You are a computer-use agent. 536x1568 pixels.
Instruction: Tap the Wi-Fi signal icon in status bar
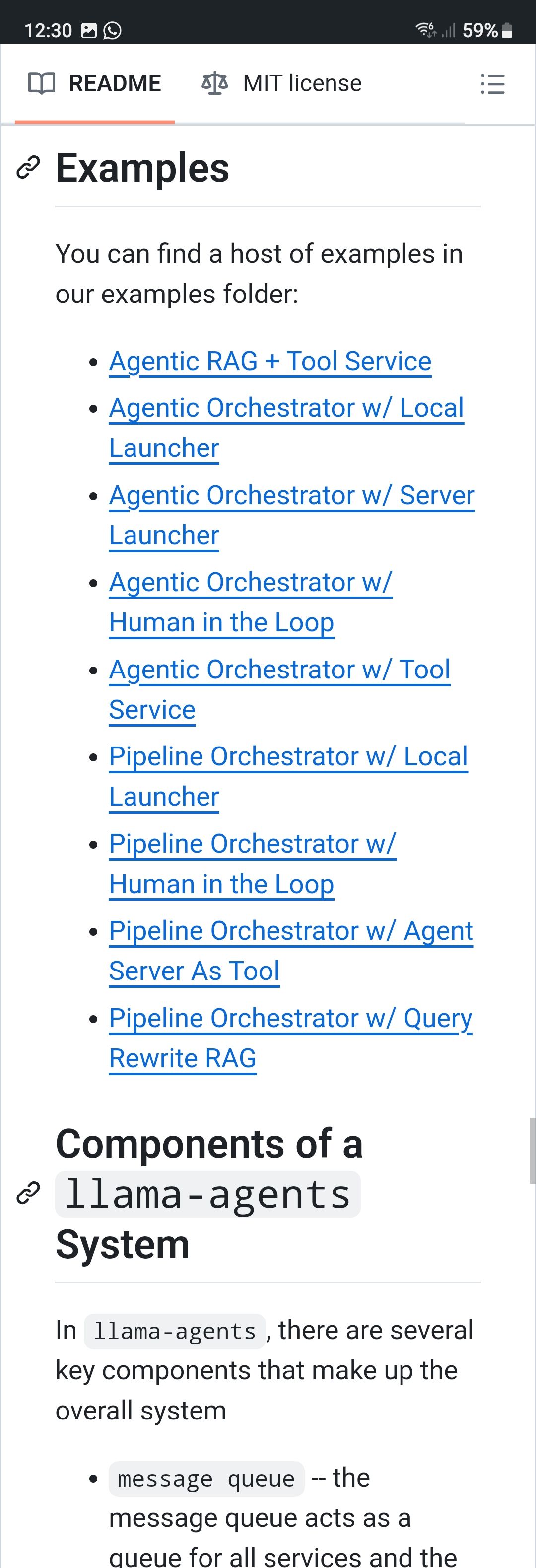pos(425,29)
